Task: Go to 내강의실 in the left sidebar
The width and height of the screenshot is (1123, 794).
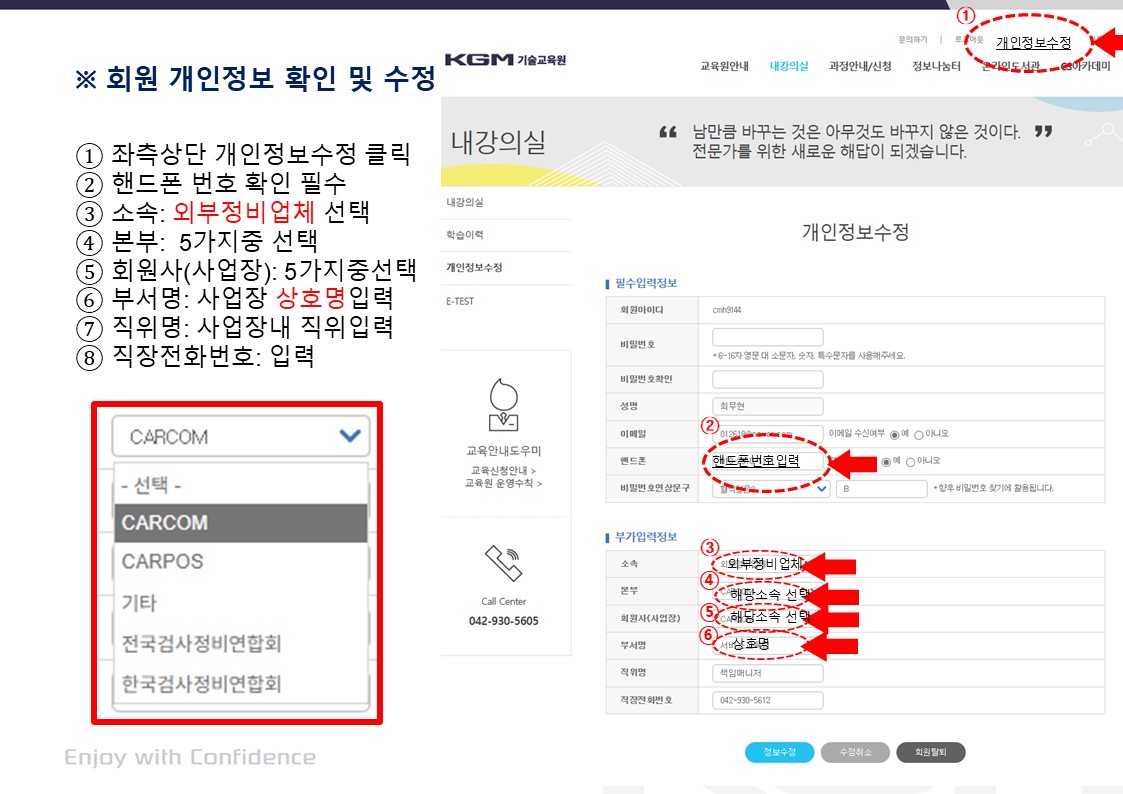Action: click(x=465, y=203)
